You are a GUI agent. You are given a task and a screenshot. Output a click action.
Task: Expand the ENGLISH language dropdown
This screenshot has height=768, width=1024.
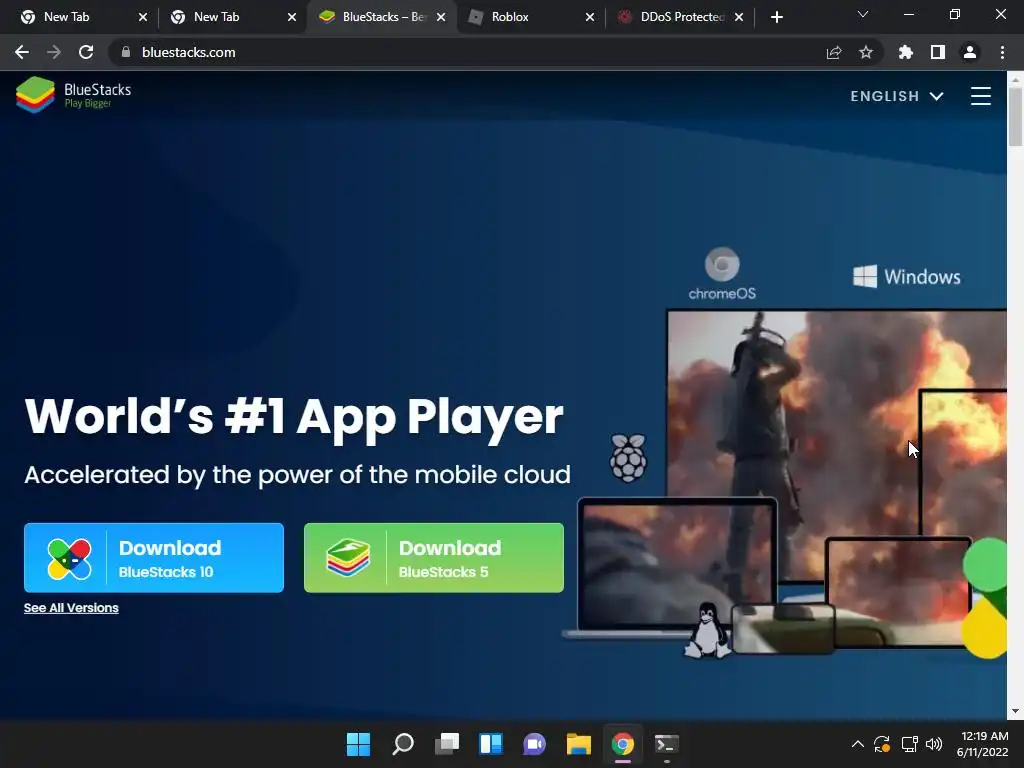tap(897, 96)
